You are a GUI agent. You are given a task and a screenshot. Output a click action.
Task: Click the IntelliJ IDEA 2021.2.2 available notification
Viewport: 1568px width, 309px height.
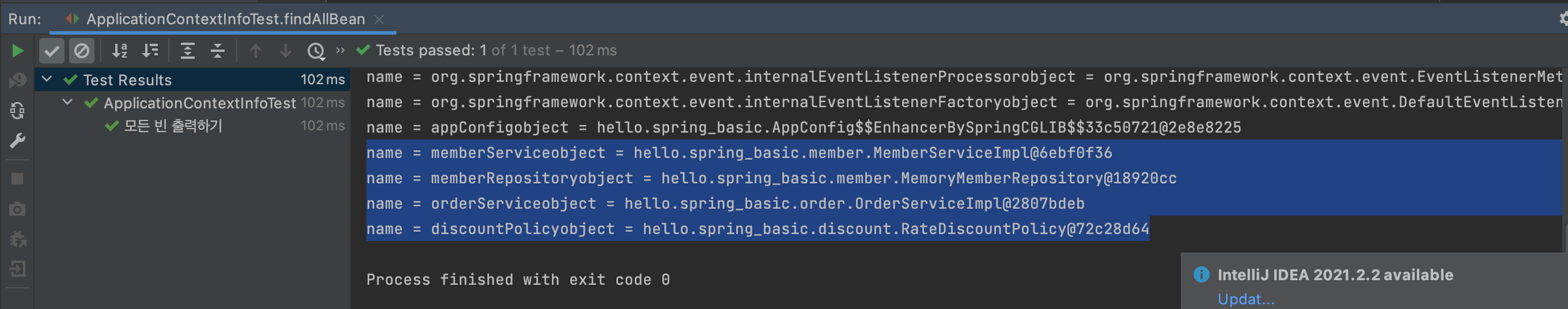pyautogui.click(x=1335, y=275)
